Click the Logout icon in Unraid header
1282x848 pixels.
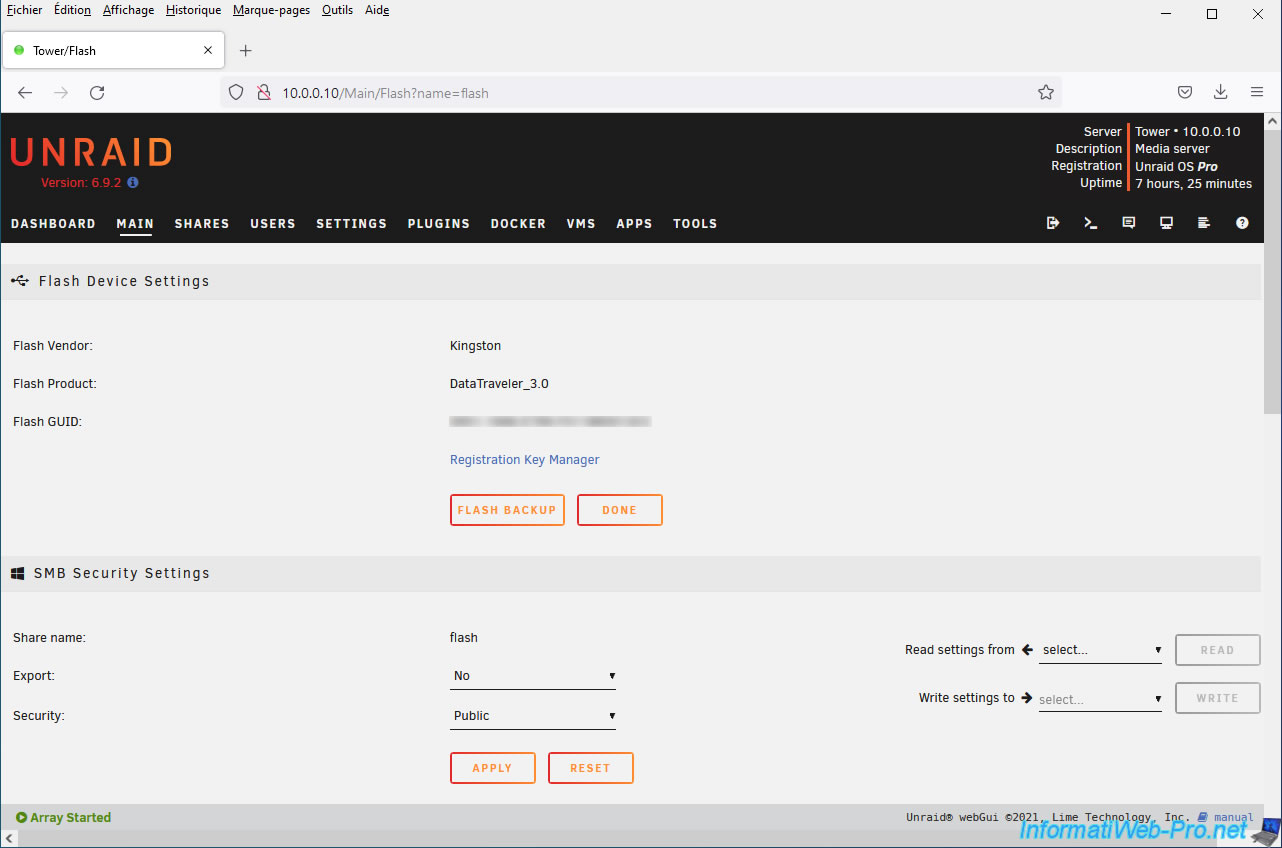1052,223
